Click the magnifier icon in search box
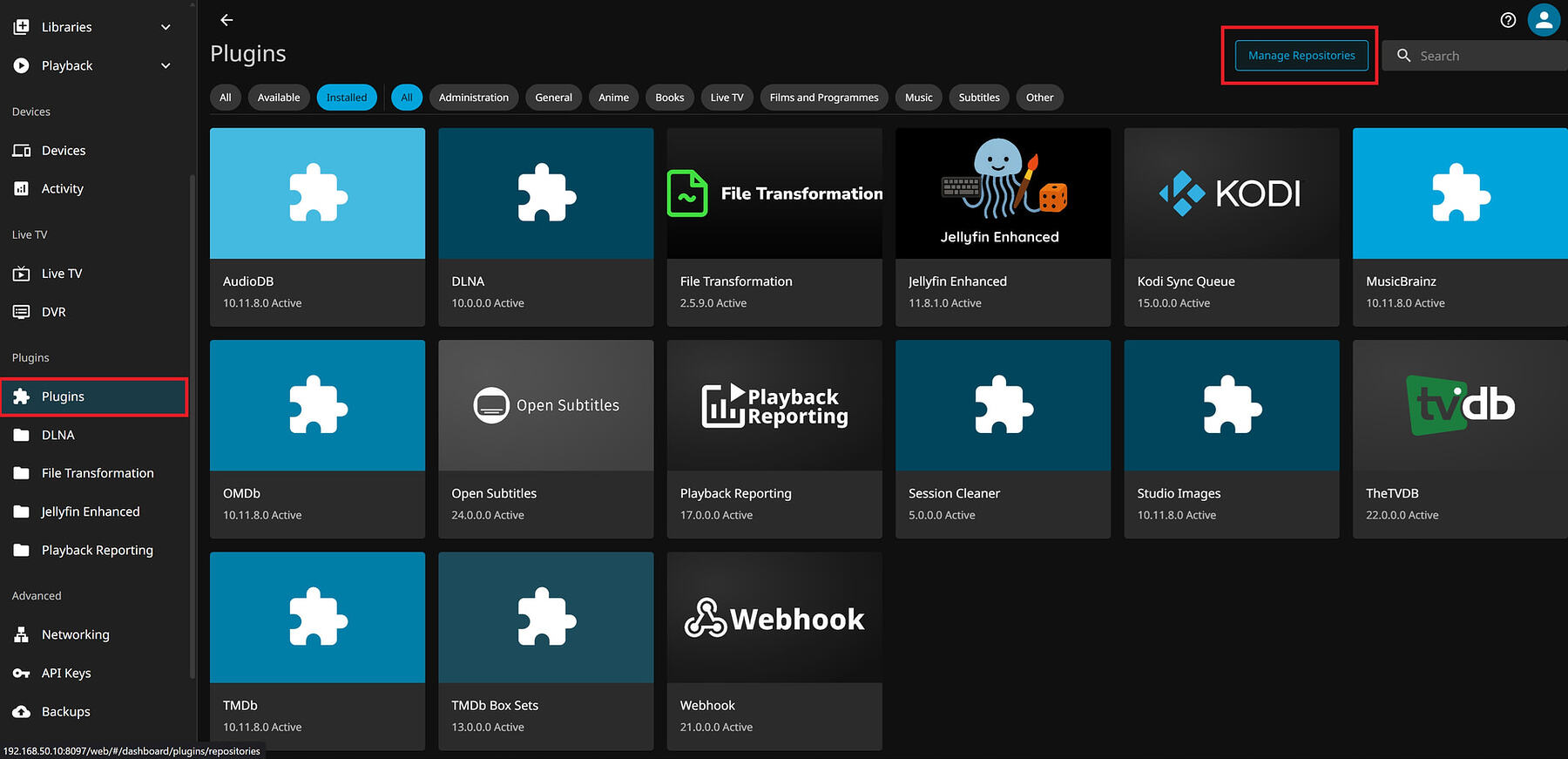1568x759 pixels. point(1404,56)
